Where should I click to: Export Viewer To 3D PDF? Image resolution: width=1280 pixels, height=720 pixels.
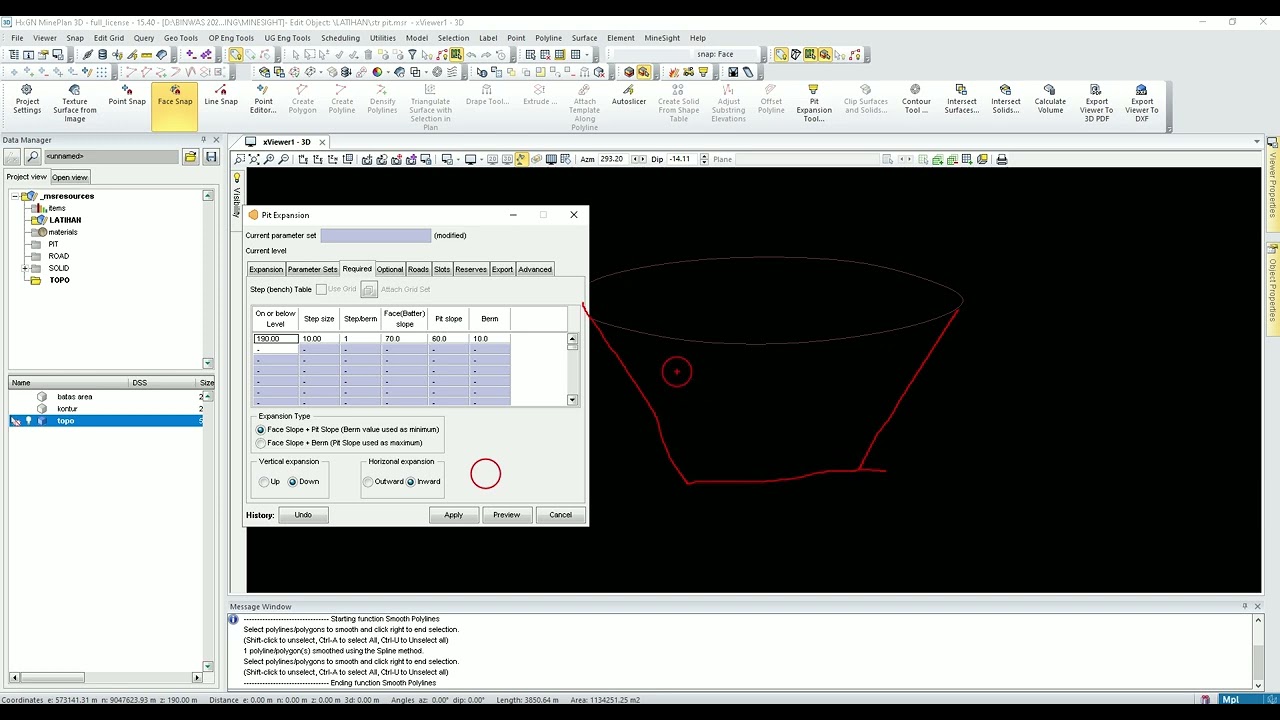[x=1096, y=104]
